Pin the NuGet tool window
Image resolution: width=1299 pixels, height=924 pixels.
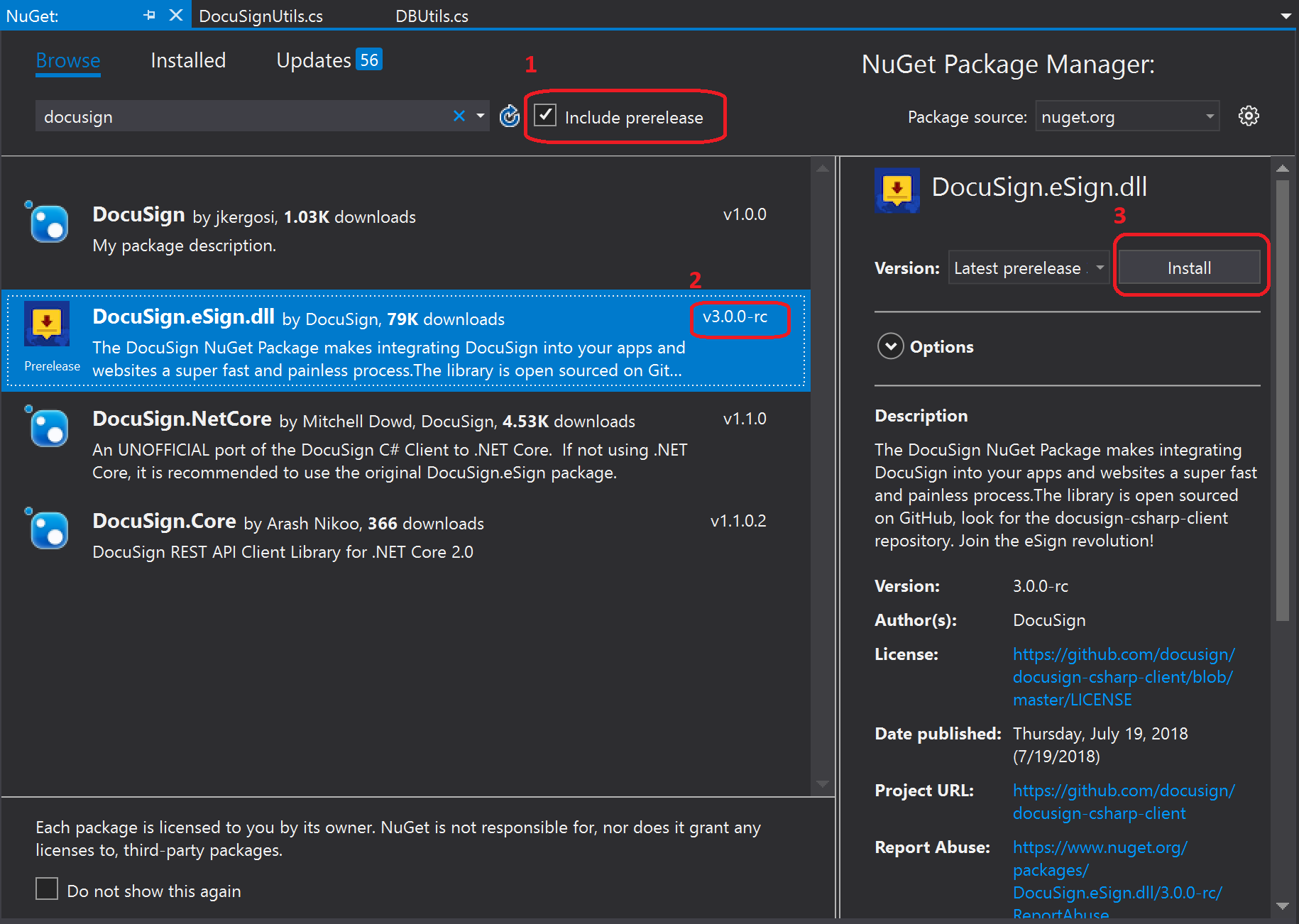click(x=149, y=14)
